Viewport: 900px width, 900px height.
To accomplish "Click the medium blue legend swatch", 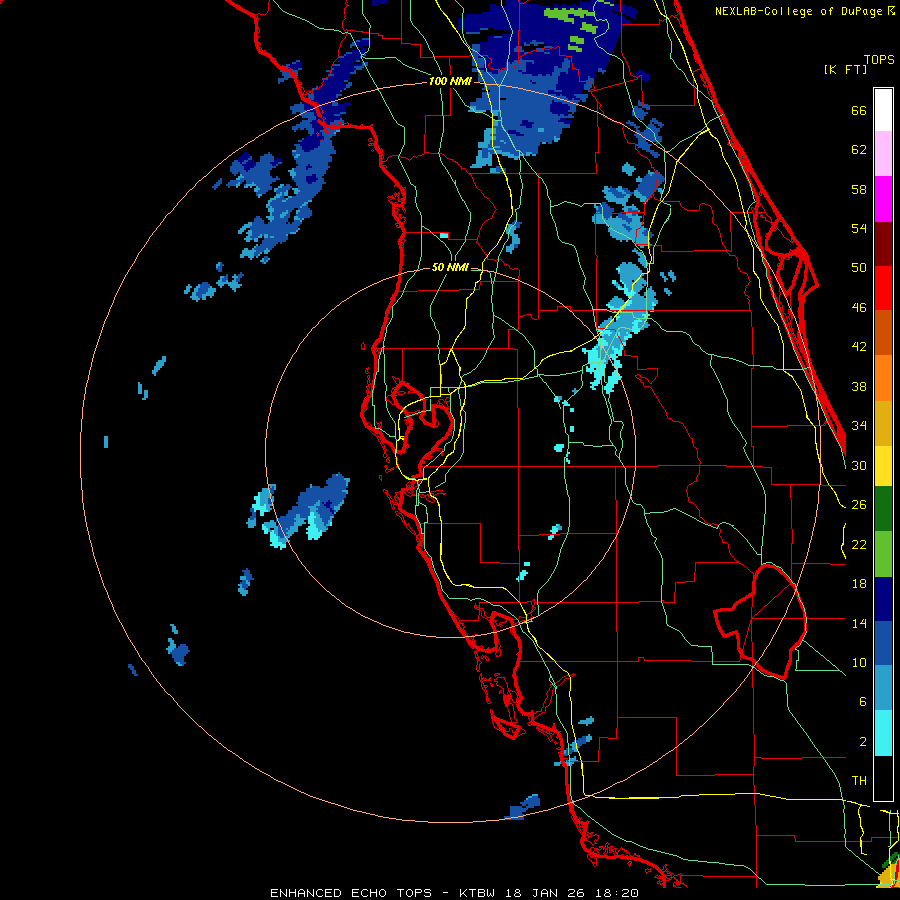I will 883,643.
